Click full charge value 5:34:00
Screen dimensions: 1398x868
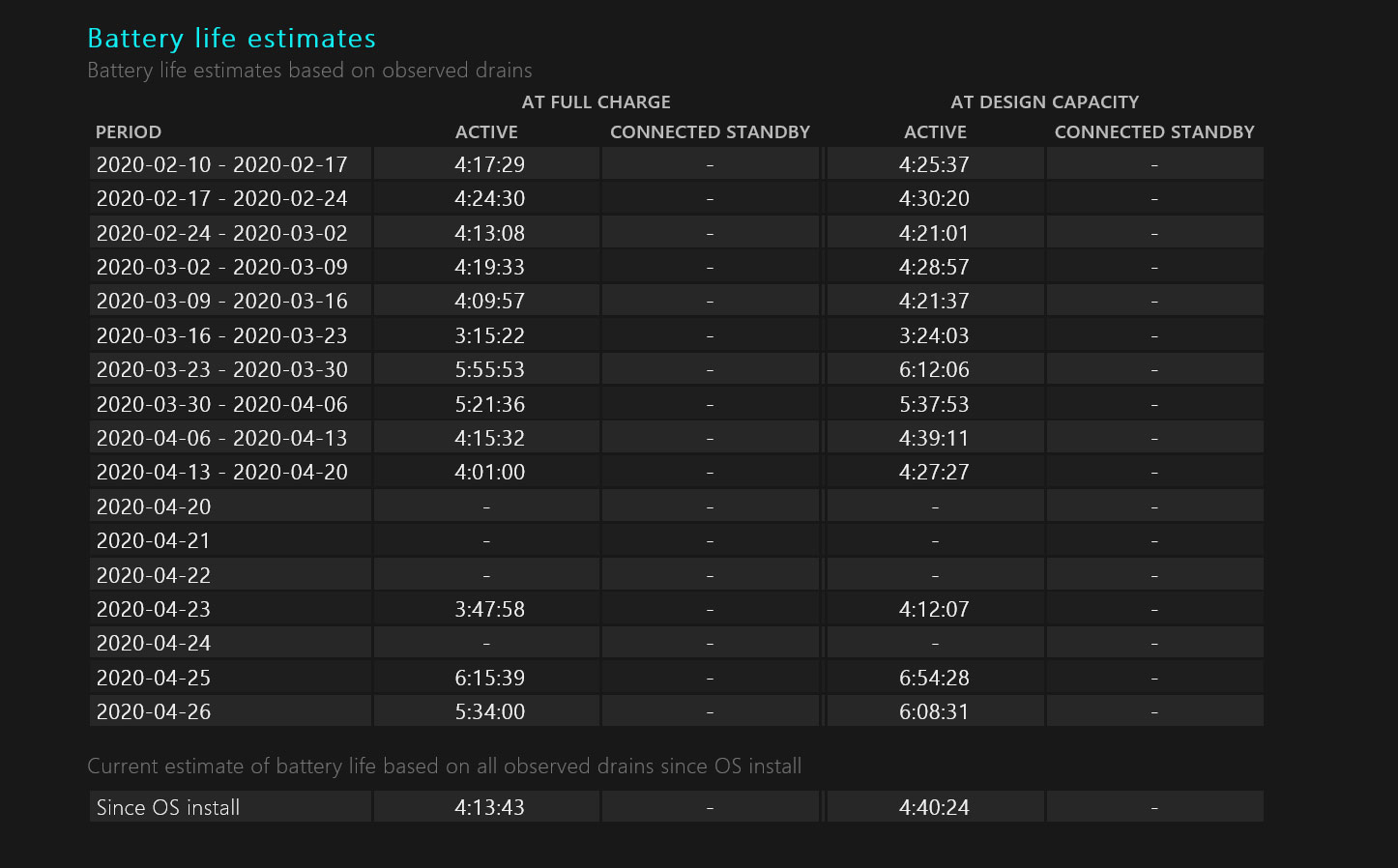pos(489,711)
